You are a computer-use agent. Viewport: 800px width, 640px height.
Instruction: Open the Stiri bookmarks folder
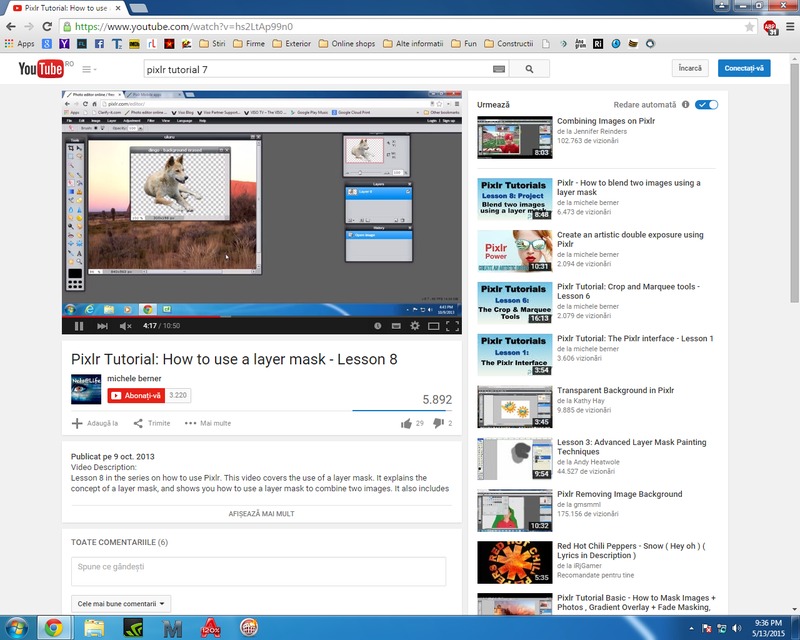(212, 44)
